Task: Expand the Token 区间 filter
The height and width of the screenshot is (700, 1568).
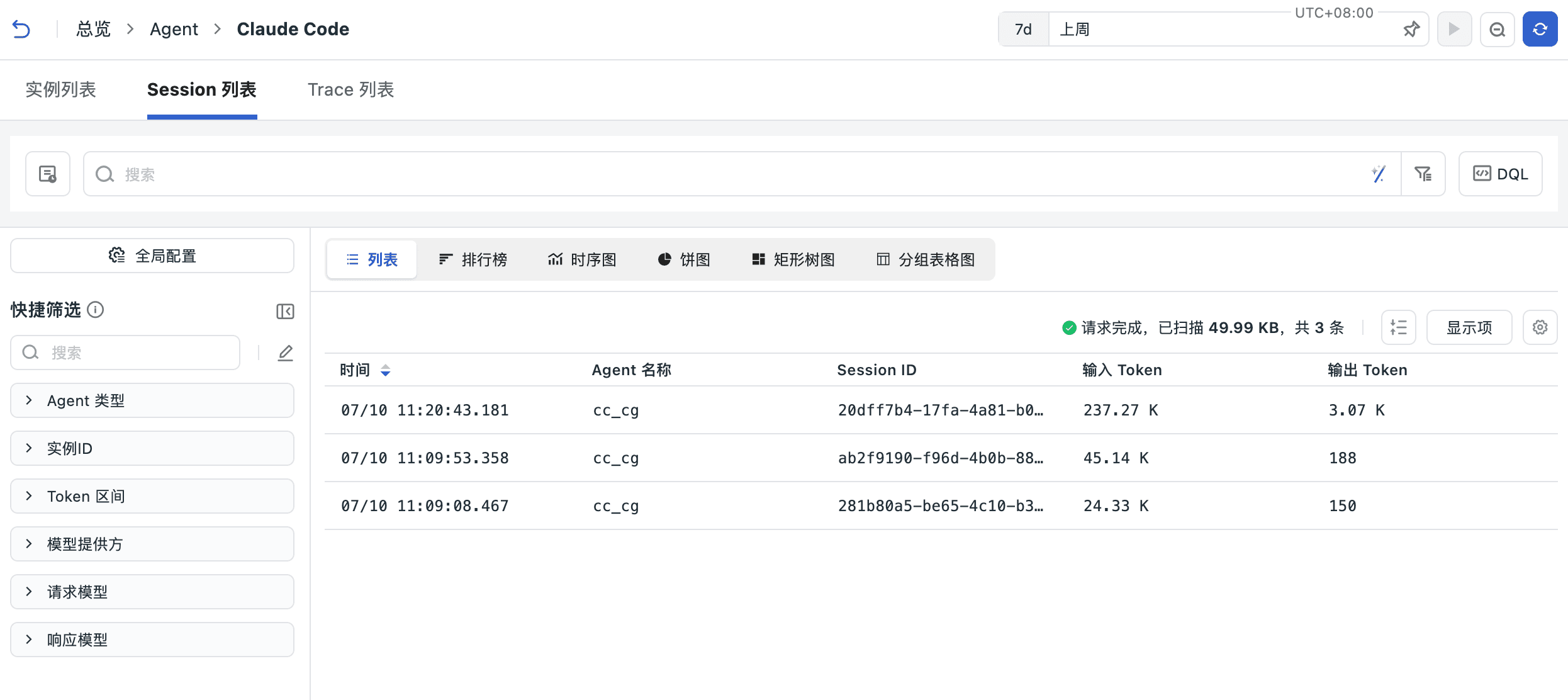Action: coord(152,496)
